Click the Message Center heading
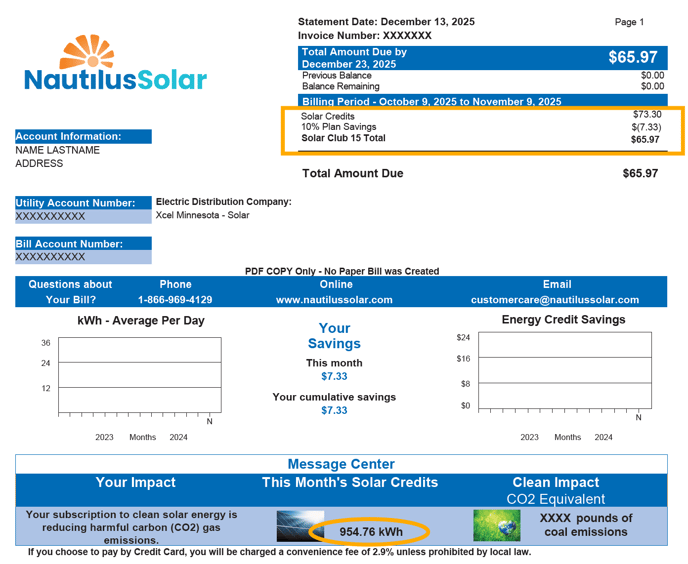 tap(341, 464)
